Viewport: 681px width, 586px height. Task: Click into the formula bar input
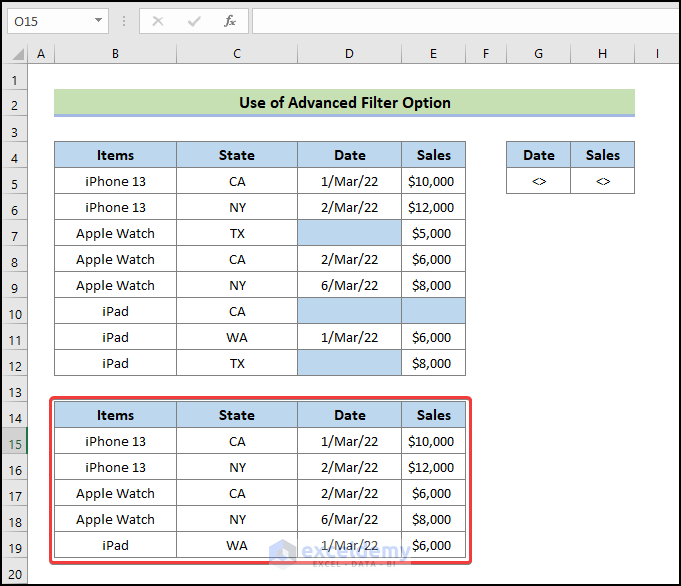(x=466, y=21)
